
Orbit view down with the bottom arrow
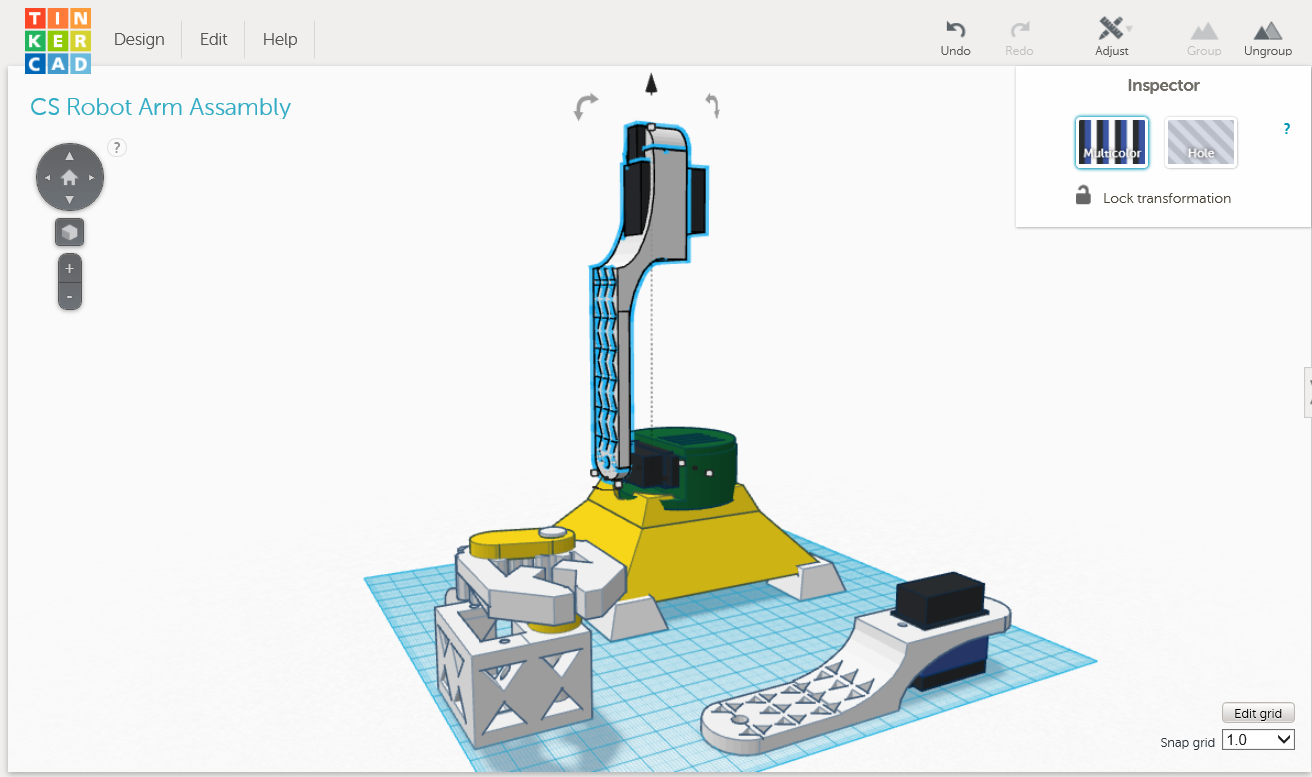pyautogui.click(x=69, y=200)
